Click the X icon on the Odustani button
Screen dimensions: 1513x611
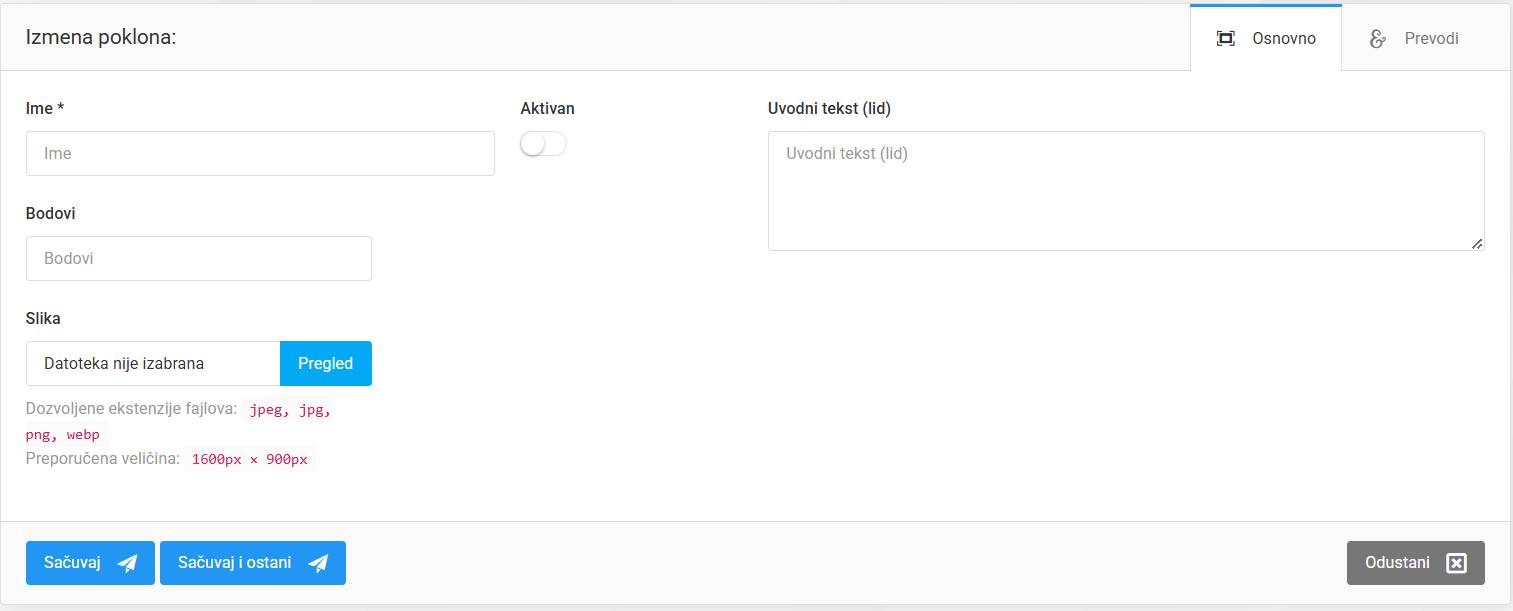[x=1457, y=563]
